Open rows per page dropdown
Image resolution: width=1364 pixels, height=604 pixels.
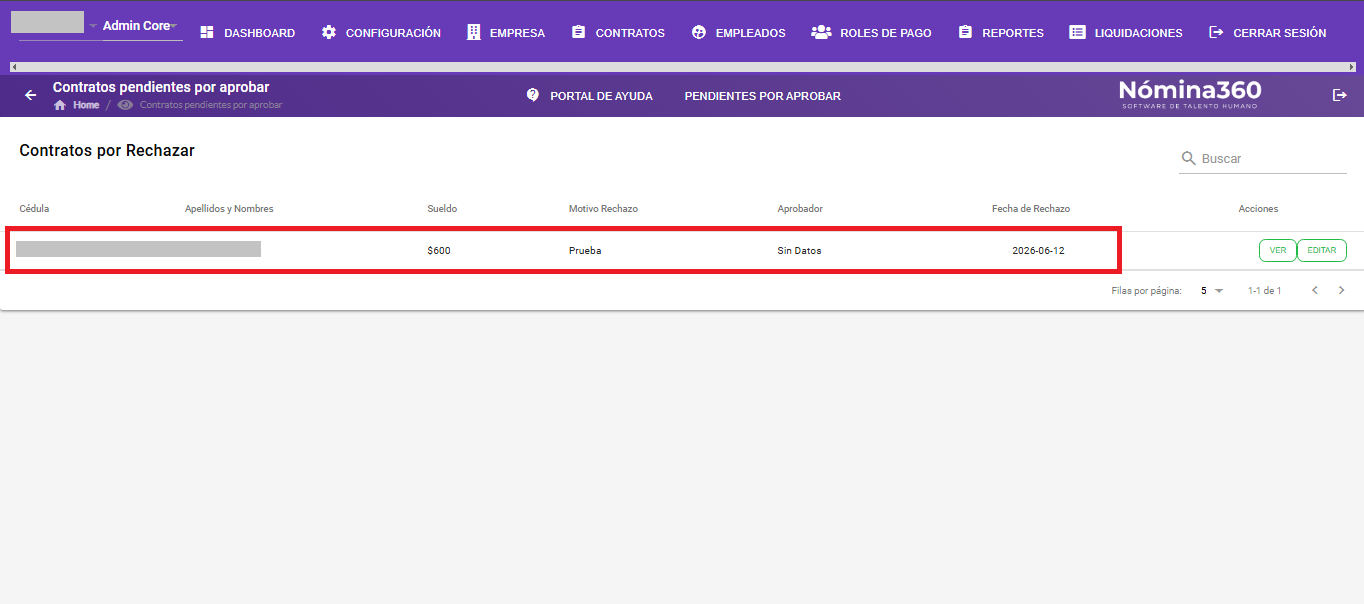coord(1212,291)
